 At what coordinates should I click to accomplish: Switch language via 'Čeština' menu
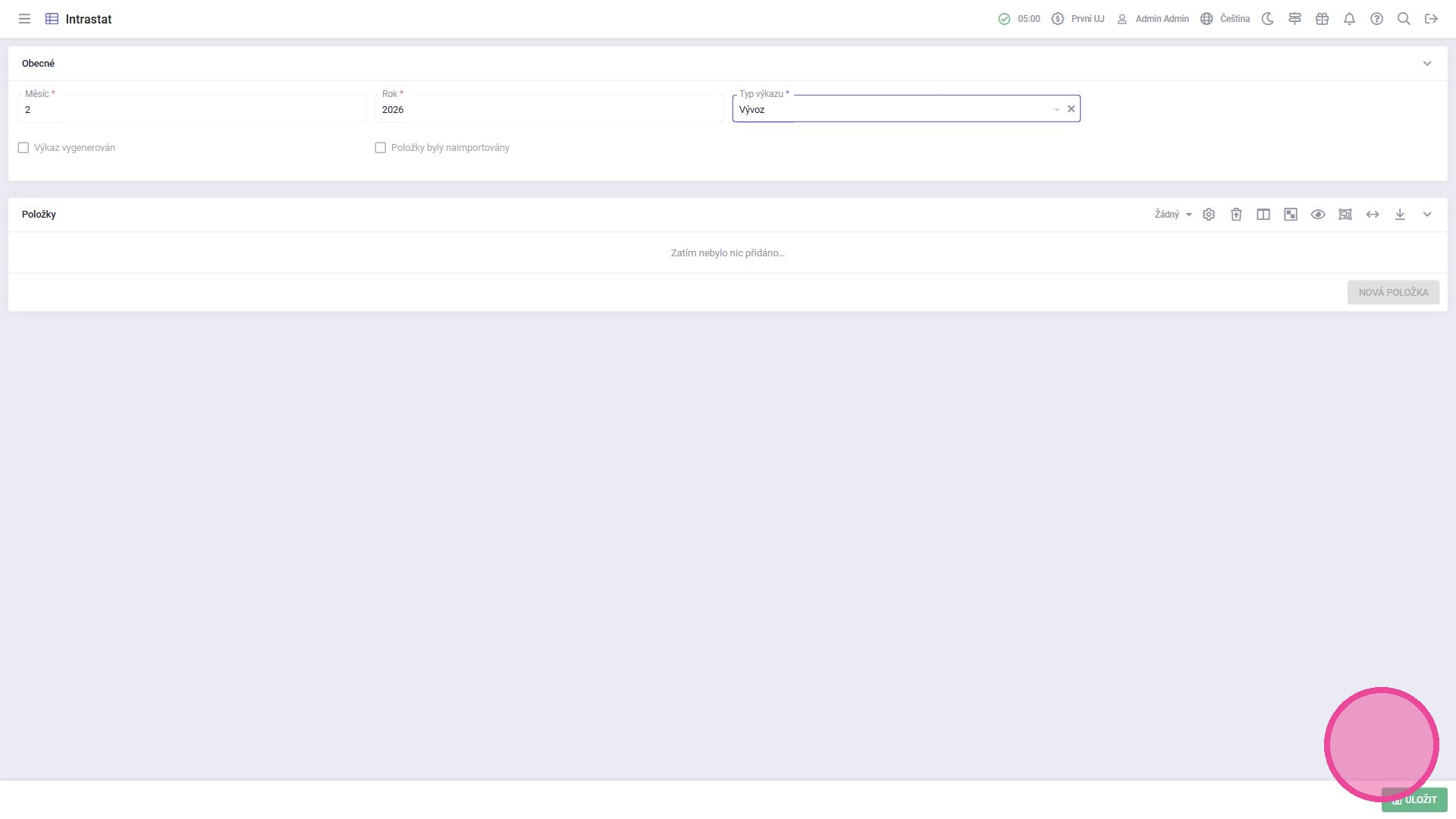pos(1225,19)
